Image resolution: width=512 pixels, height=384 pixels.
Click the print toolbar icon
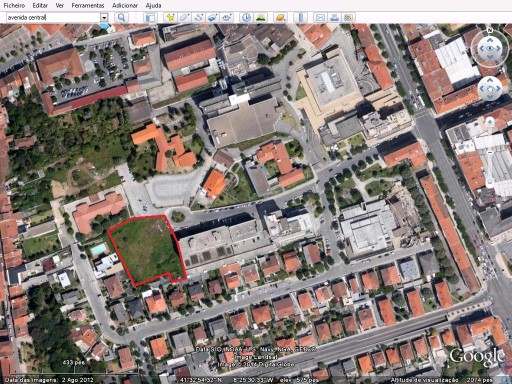tap(334, 17)
